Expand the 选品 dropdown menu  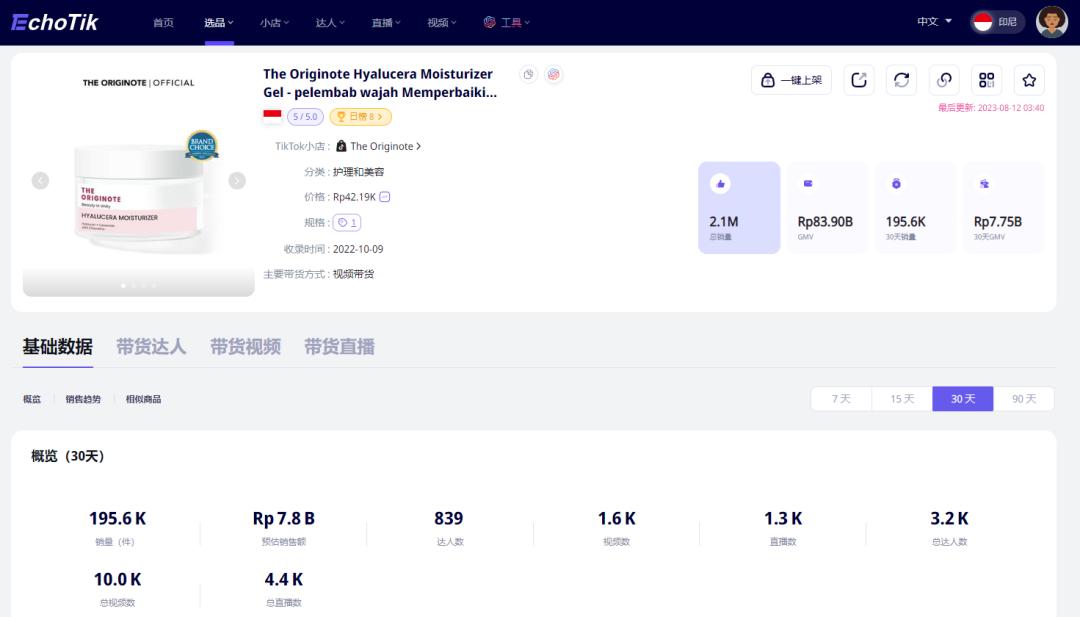click(218, 22)
